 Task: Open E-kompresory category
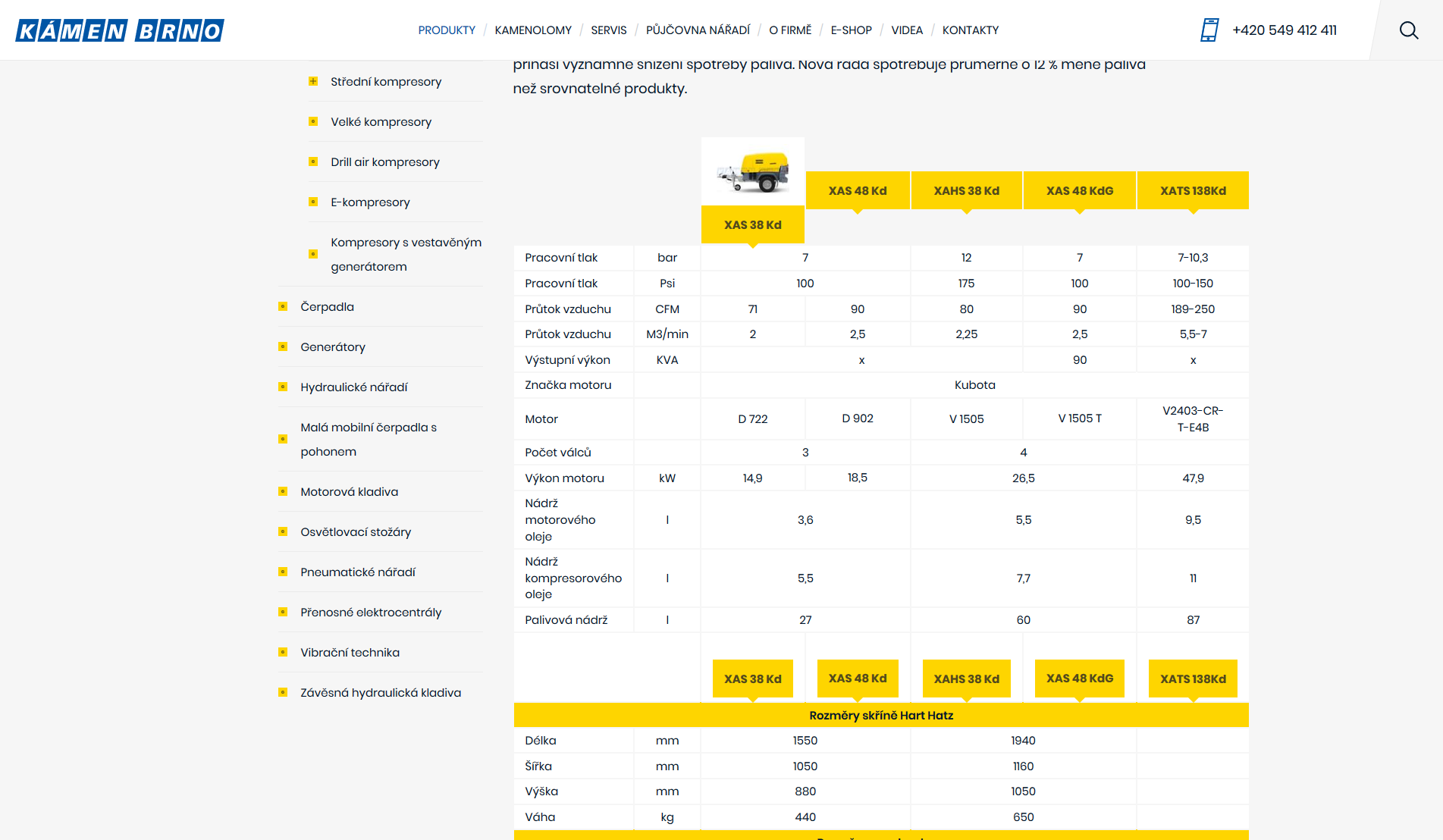(370, 202)
